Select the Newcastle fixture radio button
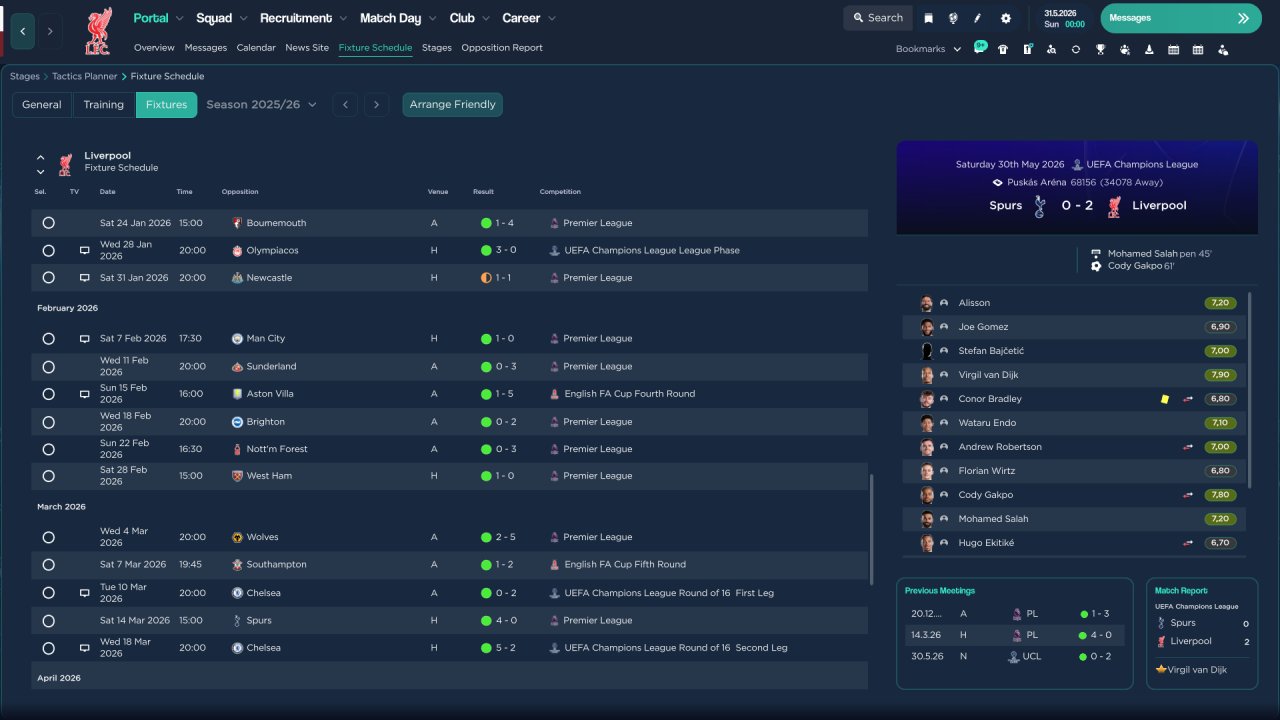Viewport: 1280px width, 720px height. pyautogui.click(x=48, y=278)
